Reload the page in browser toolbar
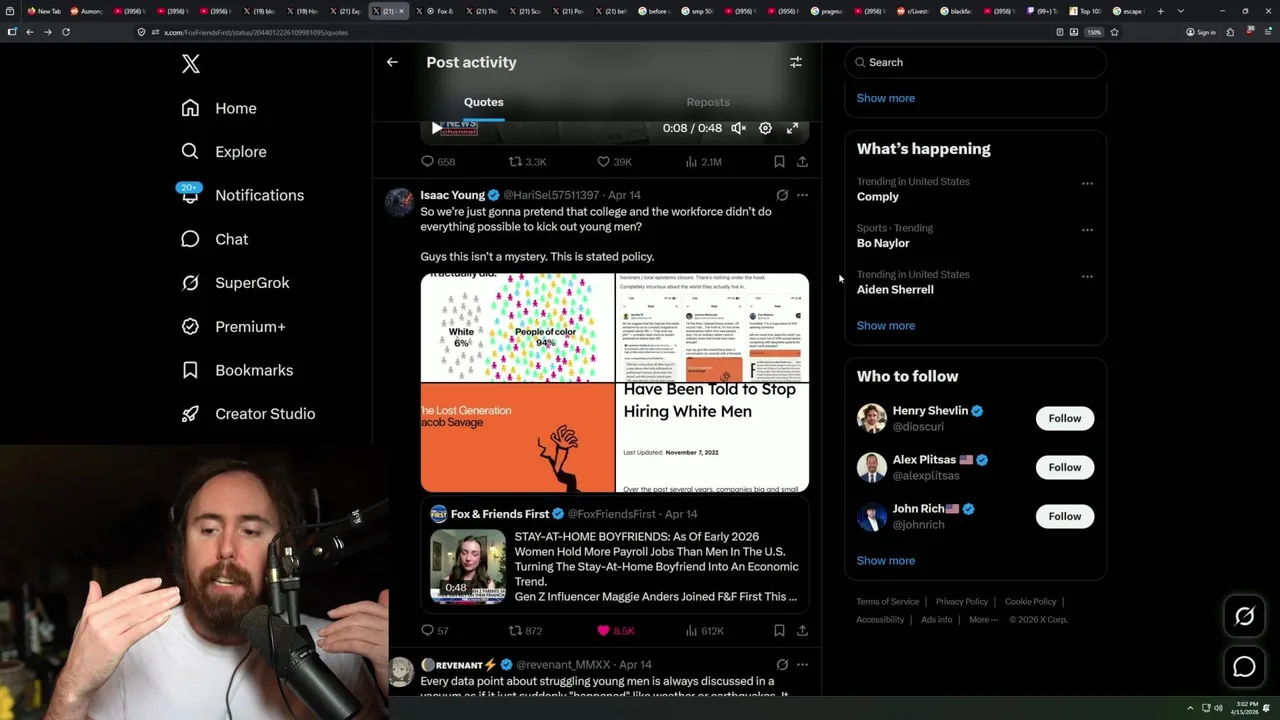This screenshot has height=720, width=1280. point(66,32)
